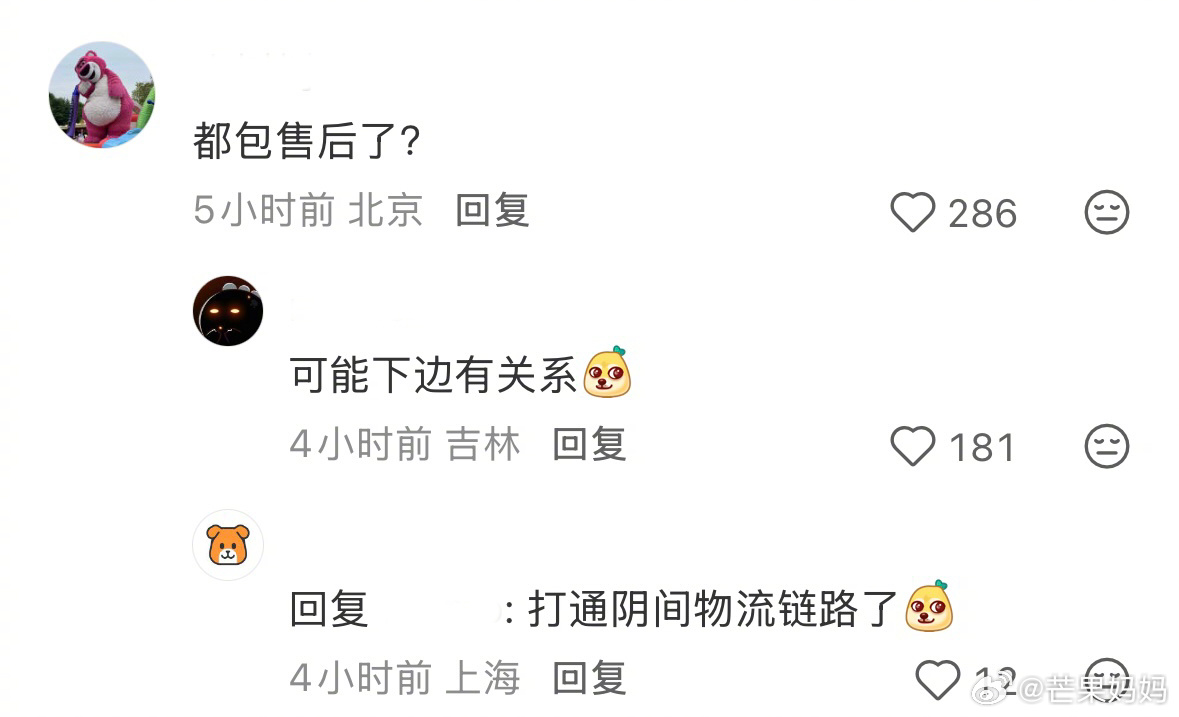Click the emoji after 打通阴间物流链路了
1179x717 pixels.
(929, 606)
